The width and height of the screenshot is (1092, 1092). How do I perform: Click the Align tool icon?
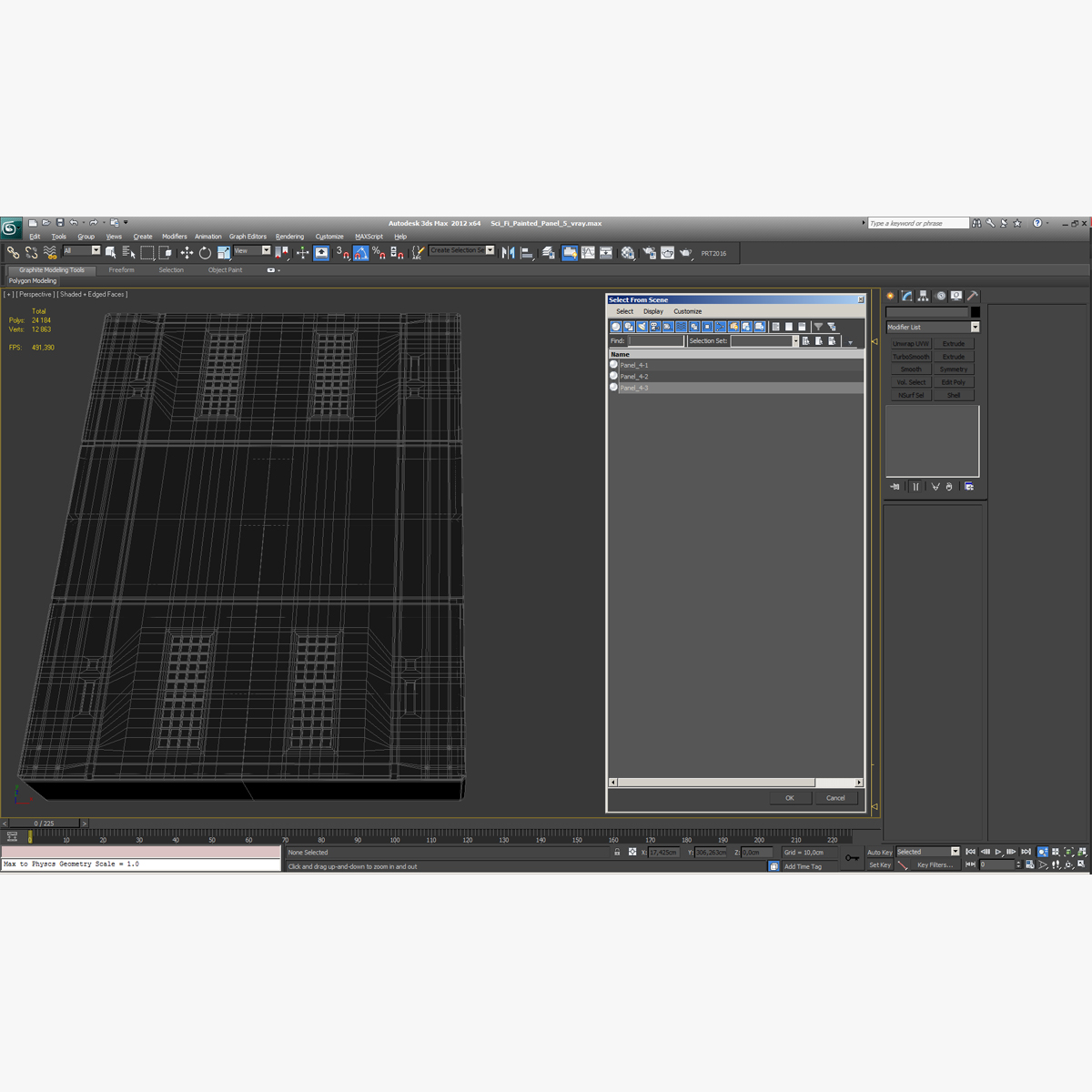tap(526, 253)
